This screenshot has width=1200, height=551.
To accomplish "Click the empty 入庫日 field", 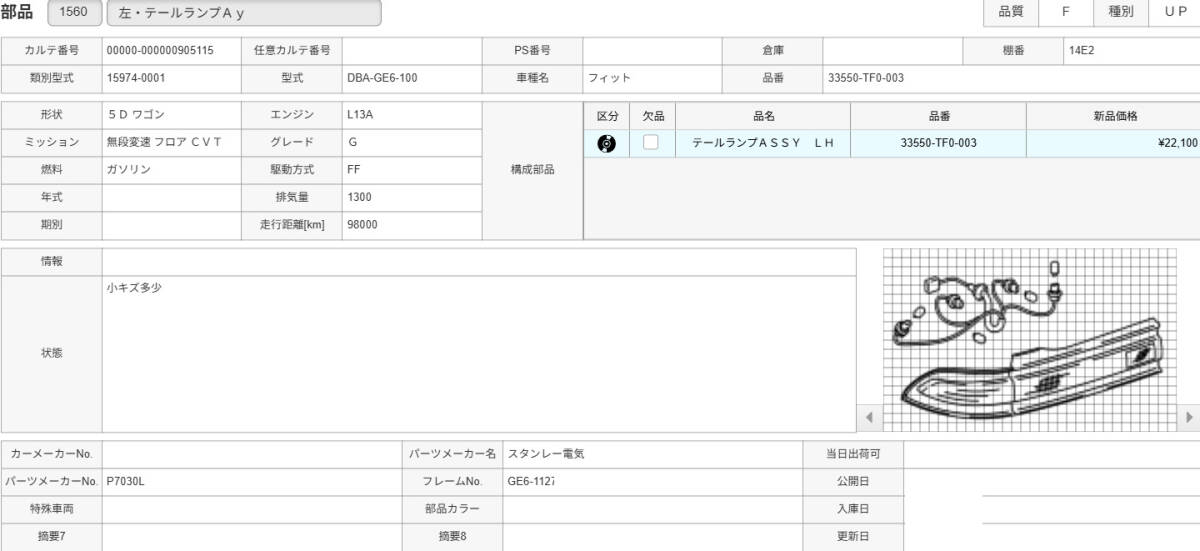I will [1052, 509].
